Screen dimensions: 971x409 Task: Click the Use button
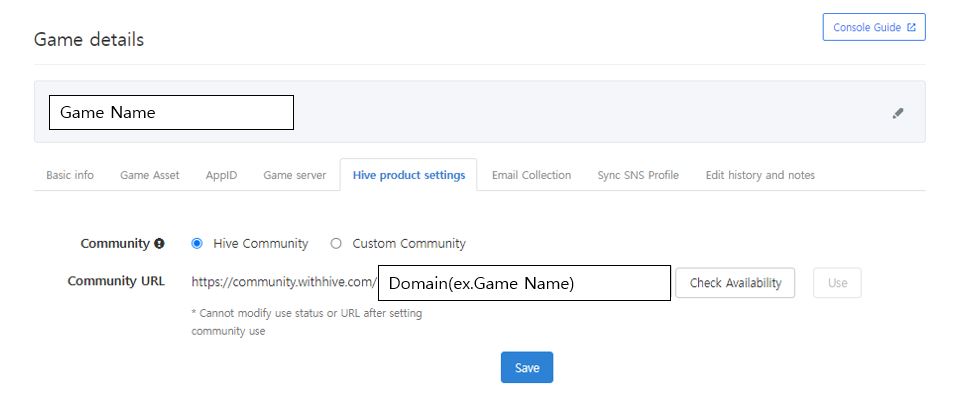click(x=837, y=283)
